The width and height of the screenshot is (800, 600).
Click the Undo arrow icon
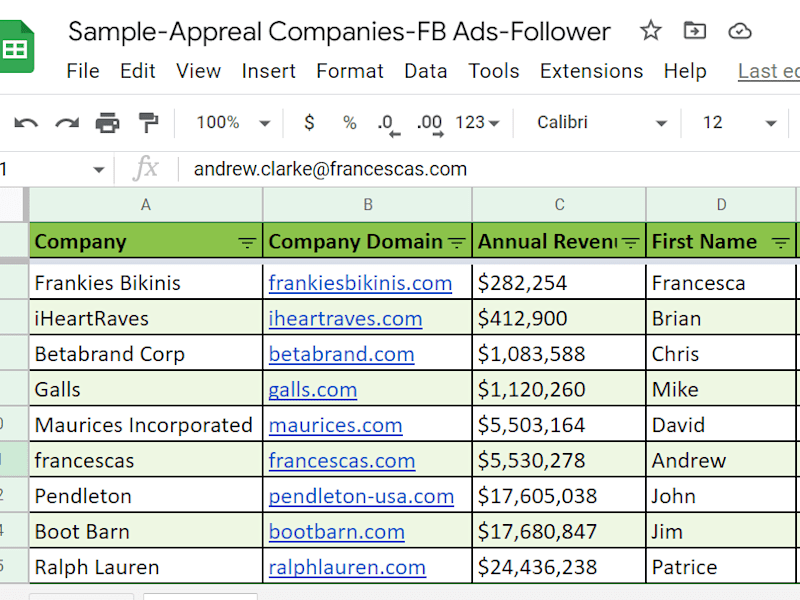[x=26, y=123]
